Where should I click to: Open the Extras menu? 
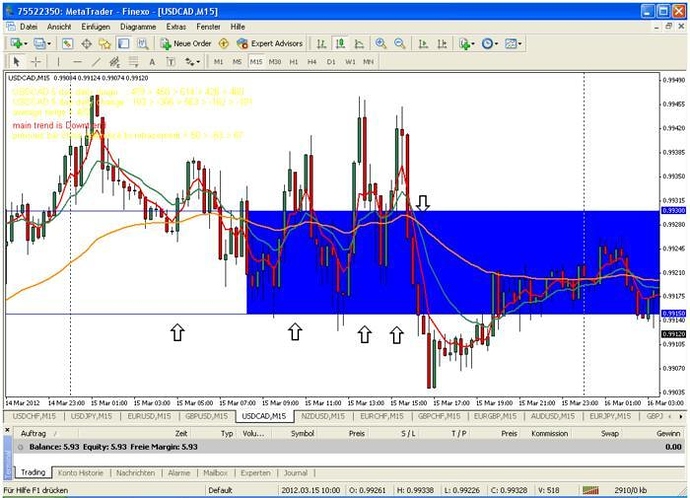pos(176,27)
